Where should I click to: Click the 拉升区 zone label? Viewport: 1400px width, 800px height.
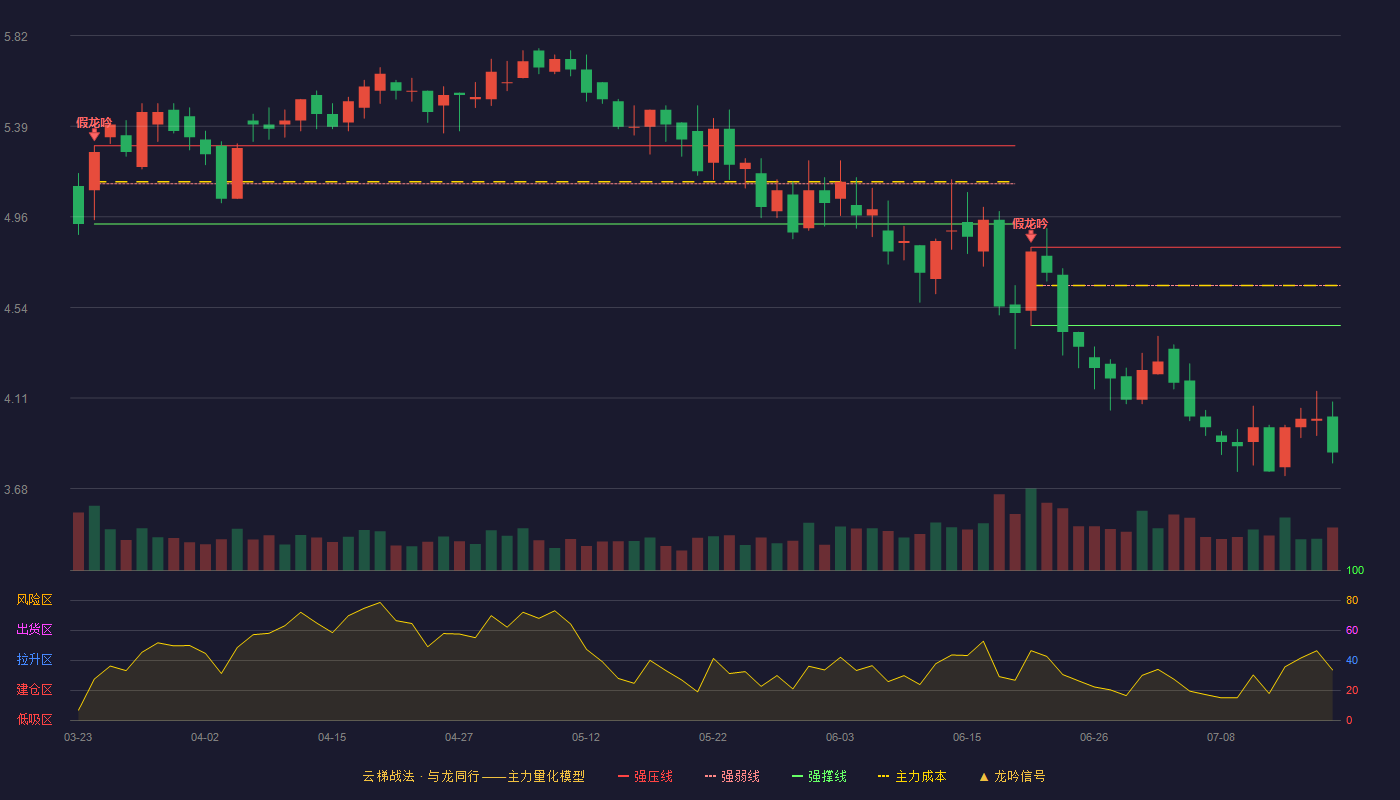tap(34, 660)
